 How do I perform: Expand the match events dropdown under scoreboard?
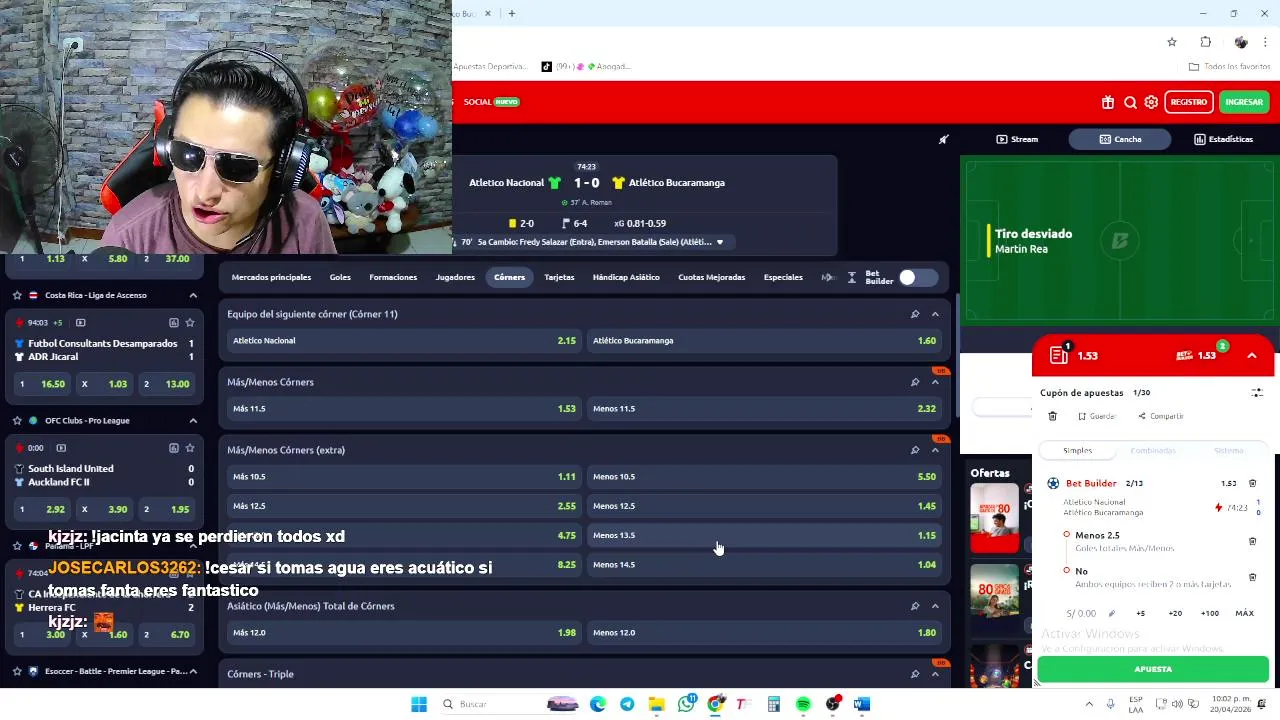pyautogui.click(x=719, y=242)
